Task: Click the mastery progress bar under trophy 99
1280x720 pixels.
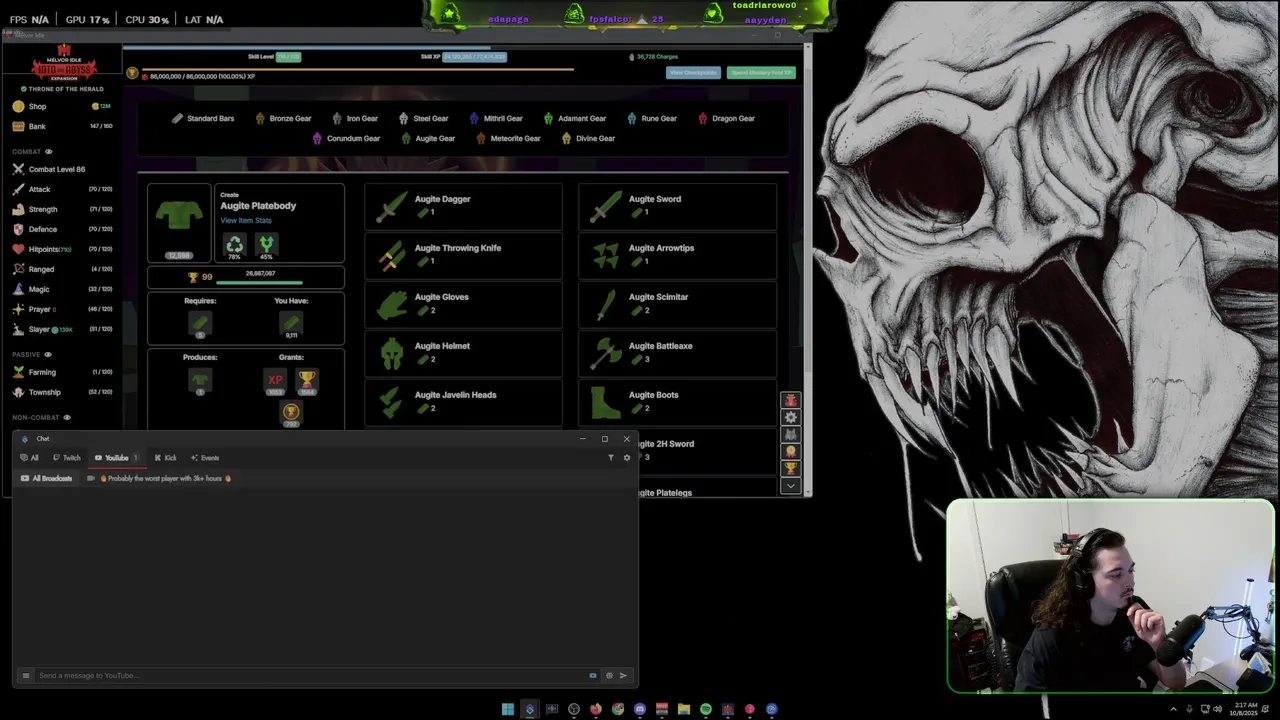Action: click(x=260, y=283)
